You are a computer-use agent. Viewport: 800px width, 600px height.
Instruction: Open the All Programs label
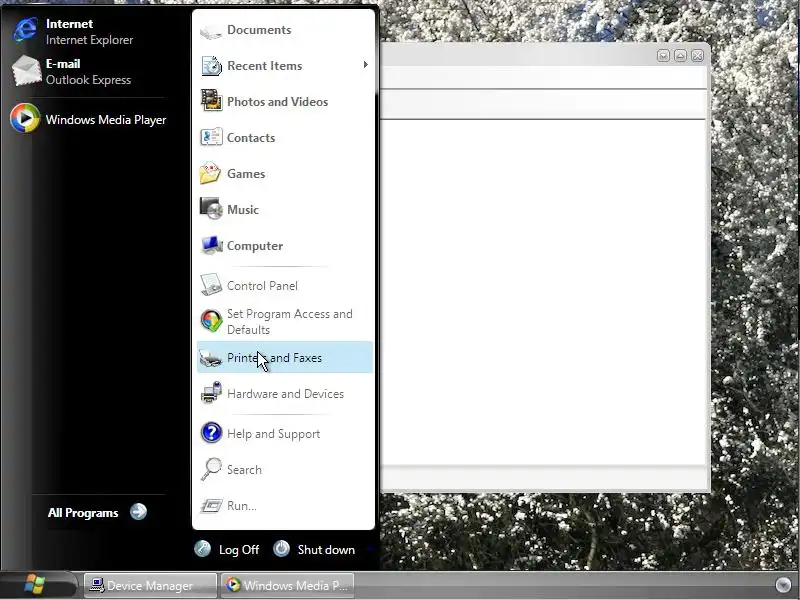click(83, 513)
